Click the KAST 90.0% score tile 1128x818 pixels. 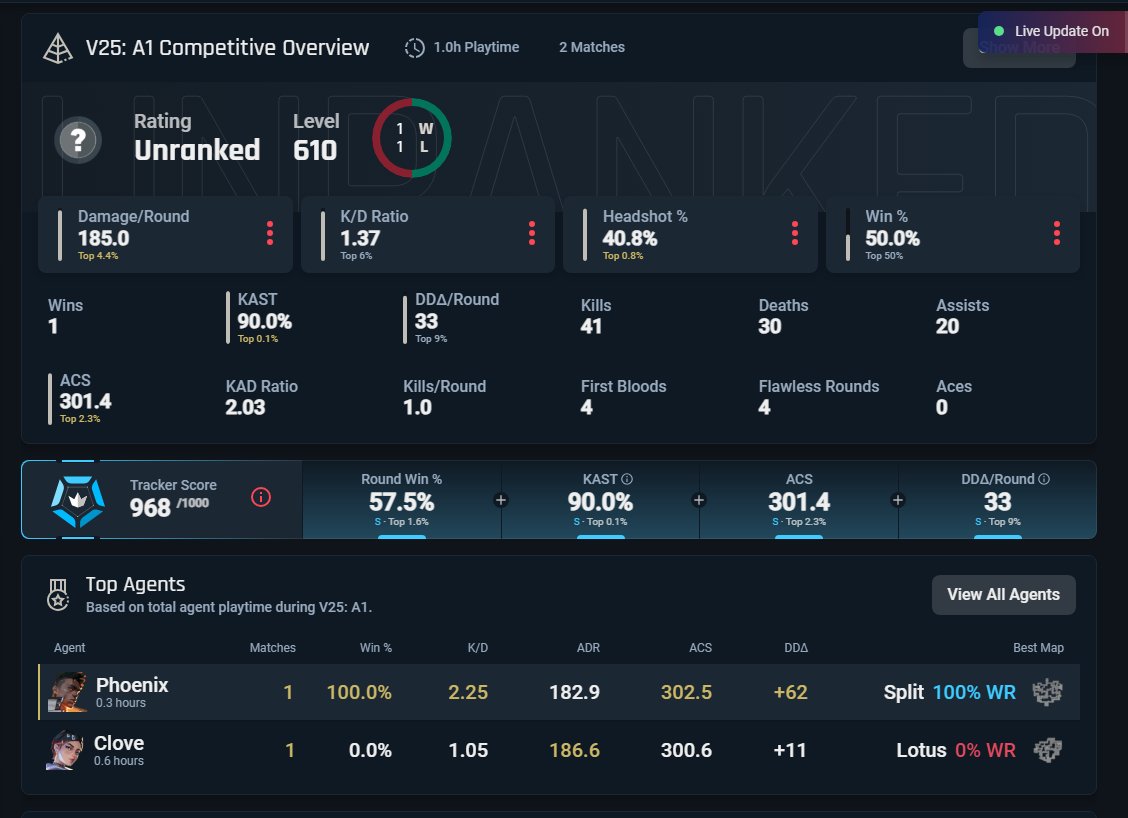[x=600, y=500]
